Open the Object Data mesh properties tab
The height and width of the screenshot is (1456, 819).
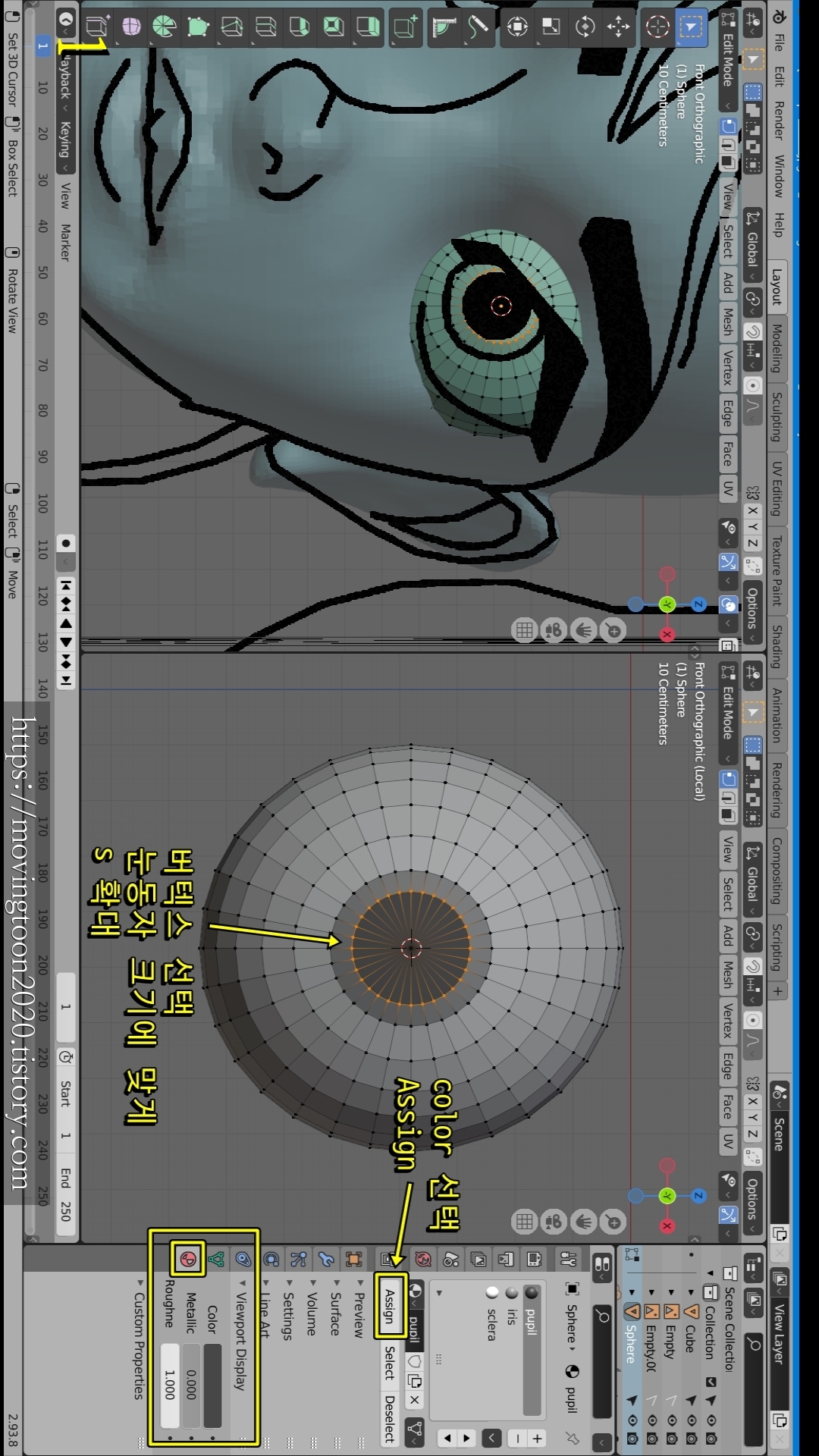(216, 1260)
